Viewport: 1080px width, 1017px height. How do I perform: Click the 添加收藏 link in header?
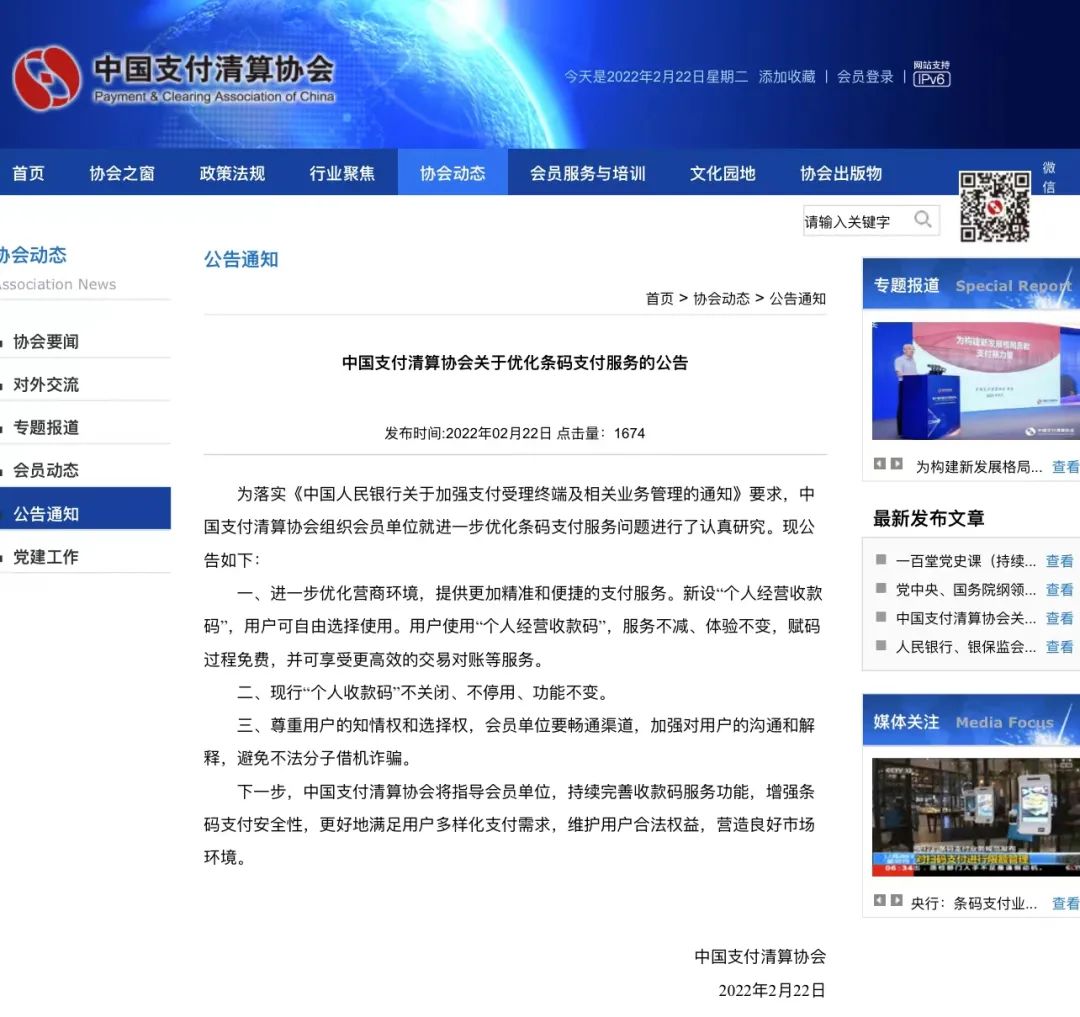tap(787, 77)
